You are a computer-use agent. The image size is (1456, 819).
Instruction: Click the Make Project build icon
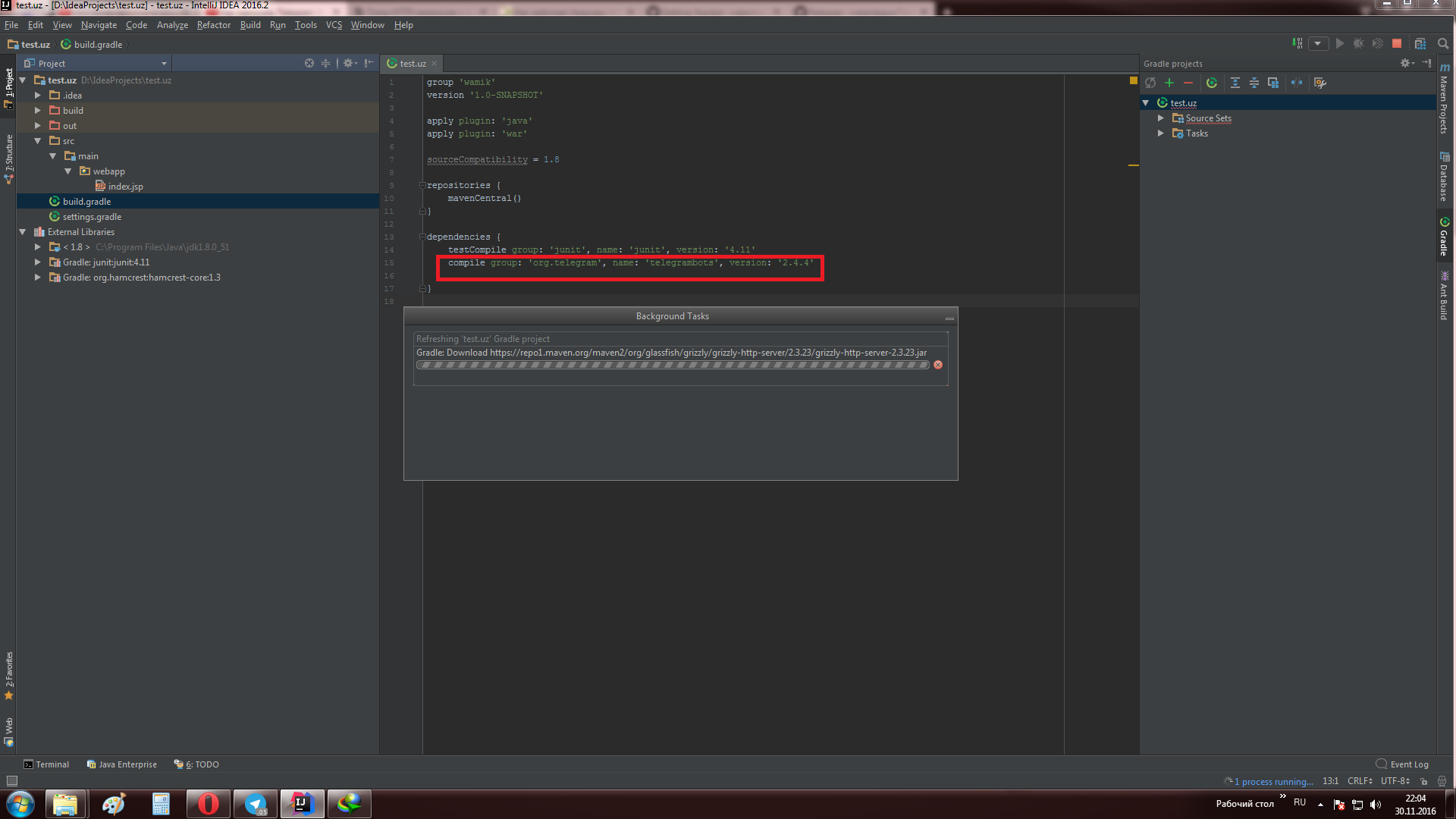coord(1298,44)
